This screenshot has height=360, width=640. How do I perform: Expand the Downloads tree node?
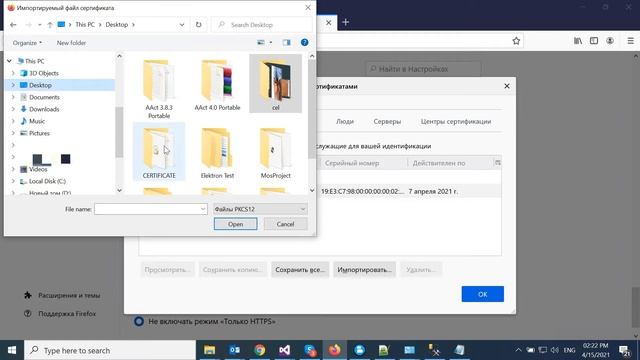point(13,109)
